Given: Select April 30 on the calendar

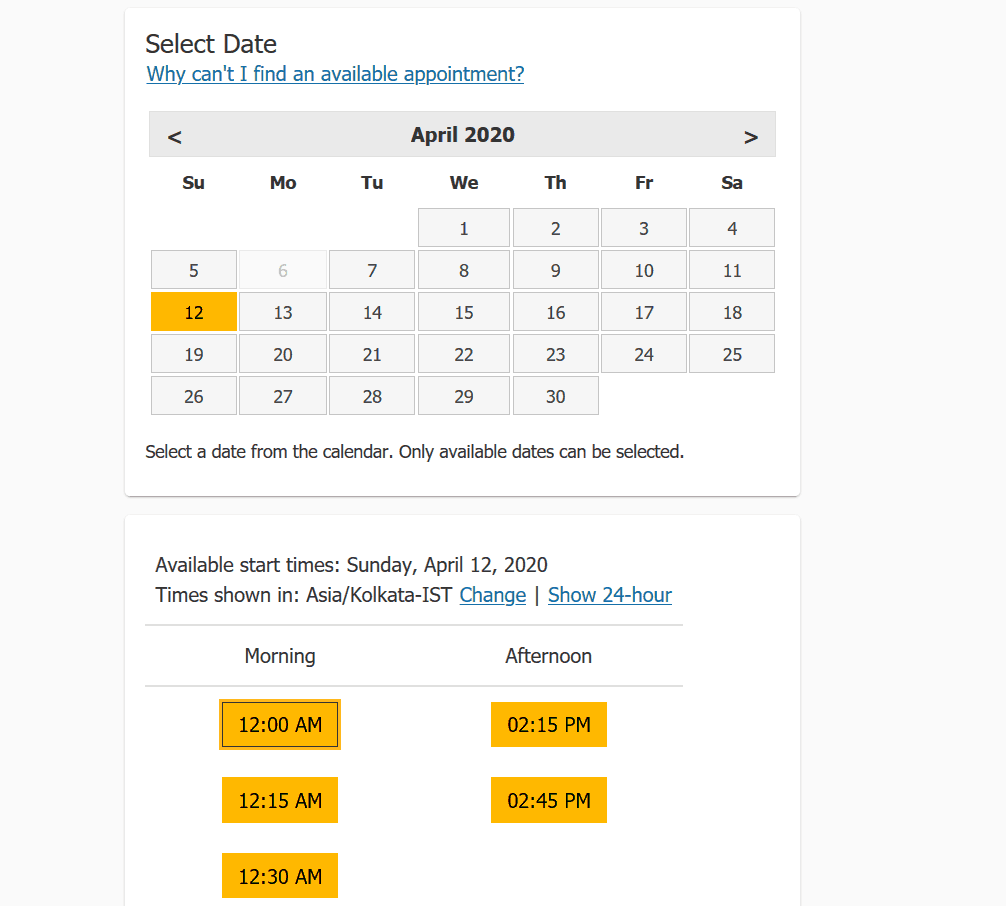Looking at the screenshot, I should coord(555,395).
